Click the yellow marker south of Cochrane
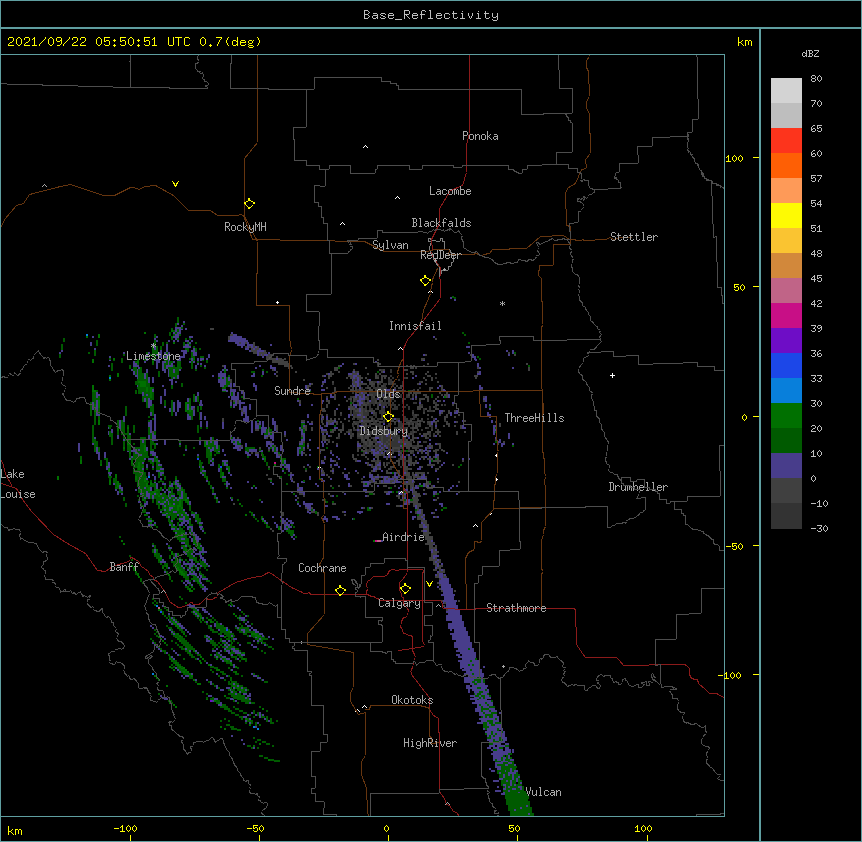Image resolution: width=862 pixels, height=842 pixels. pos(340,590)
